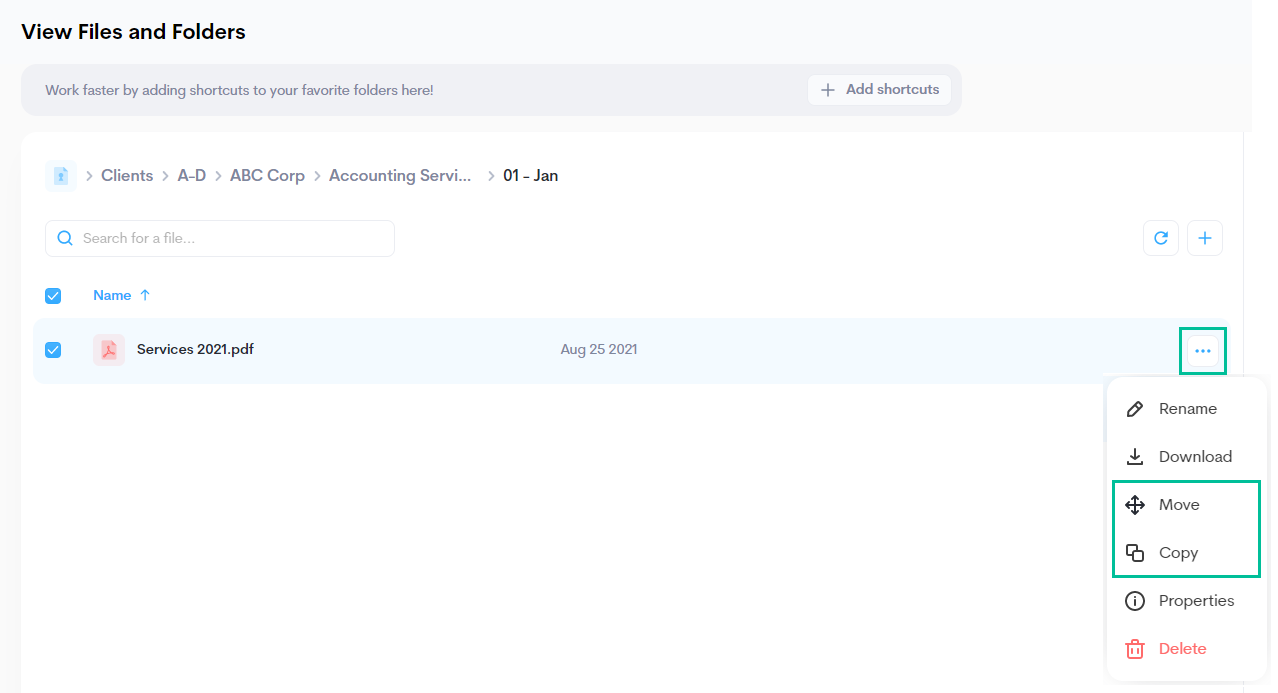The height and width of the screenshot is (693, 1278).
Task: Choose Move in the context menu
Action: pos(1178,505)
